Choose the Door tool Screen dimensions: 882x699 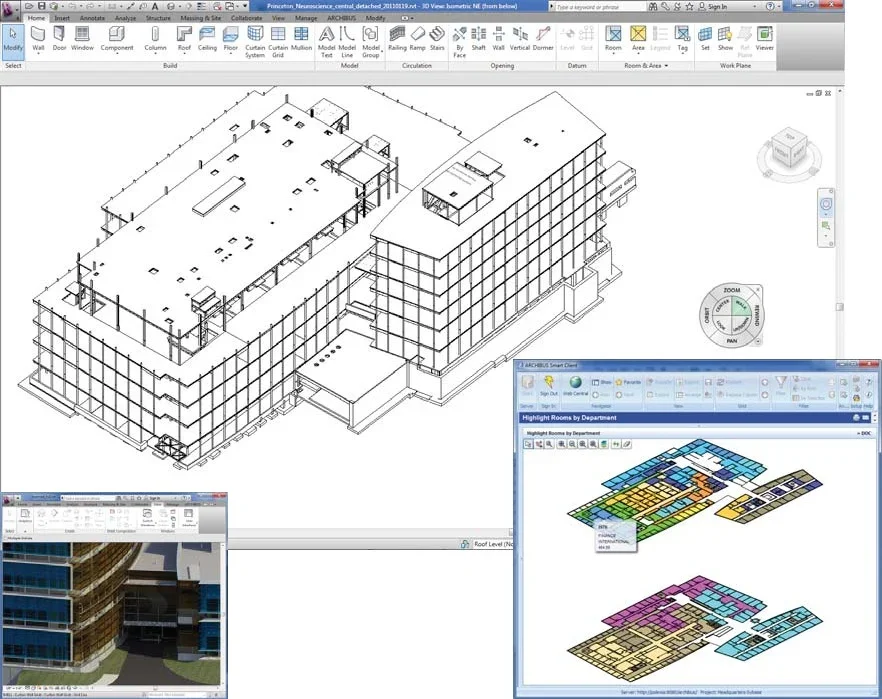(x=59, y=39)
